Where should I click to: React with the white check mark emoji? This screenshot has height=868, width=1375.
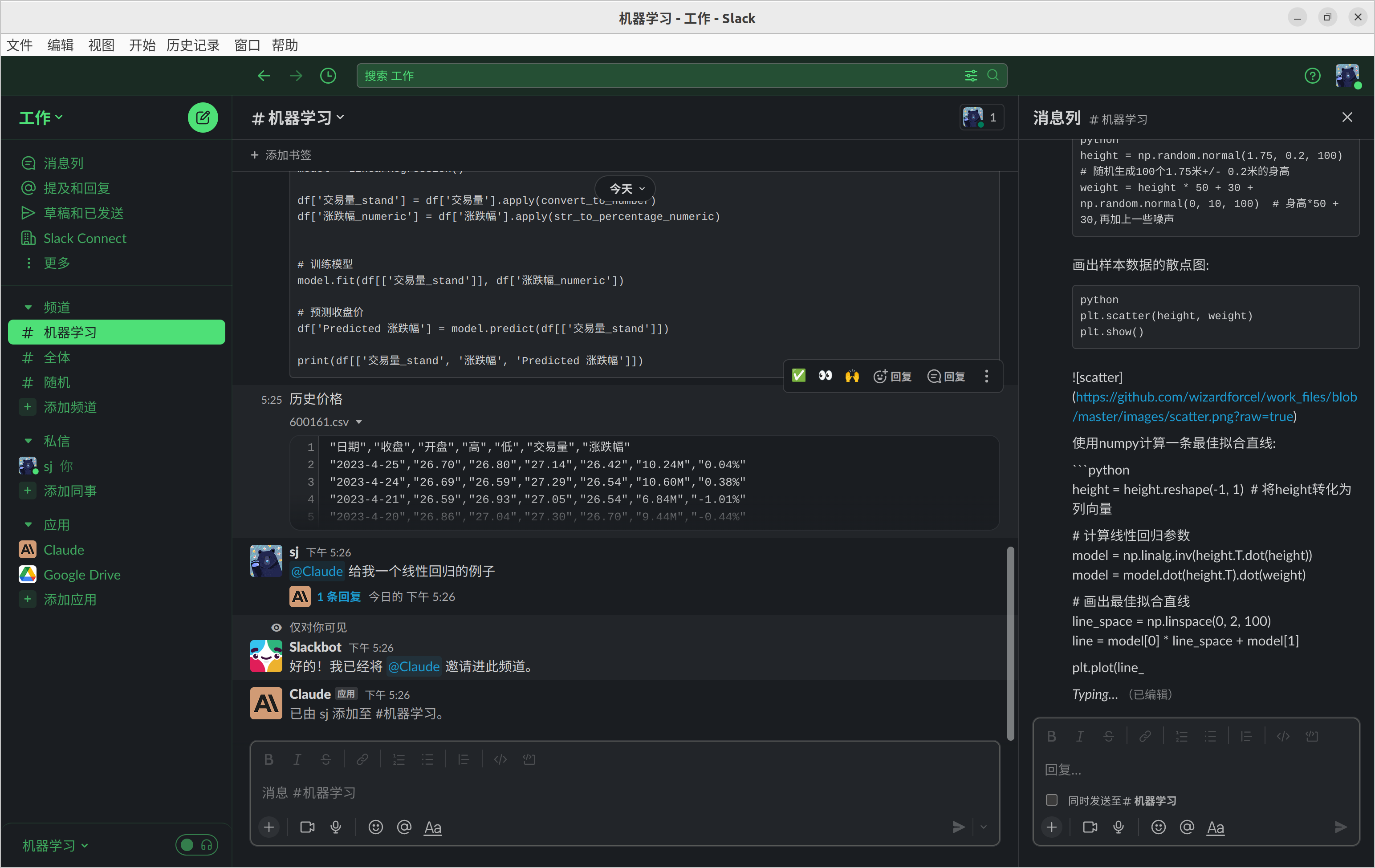click(x=798, y=376)
